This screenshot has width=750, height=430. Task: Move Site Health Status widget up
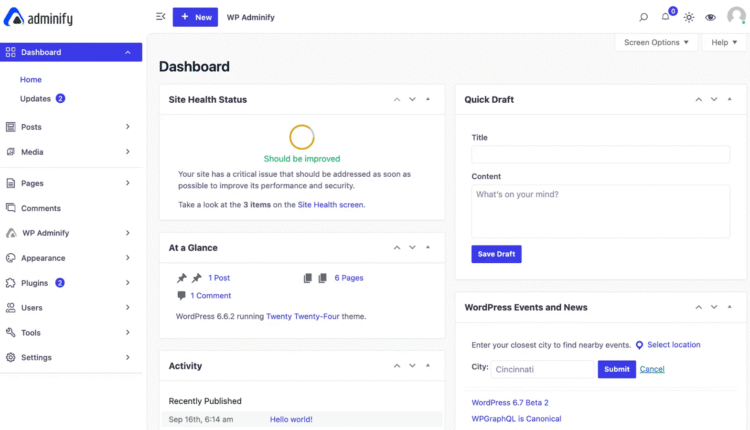pos(397,99)
